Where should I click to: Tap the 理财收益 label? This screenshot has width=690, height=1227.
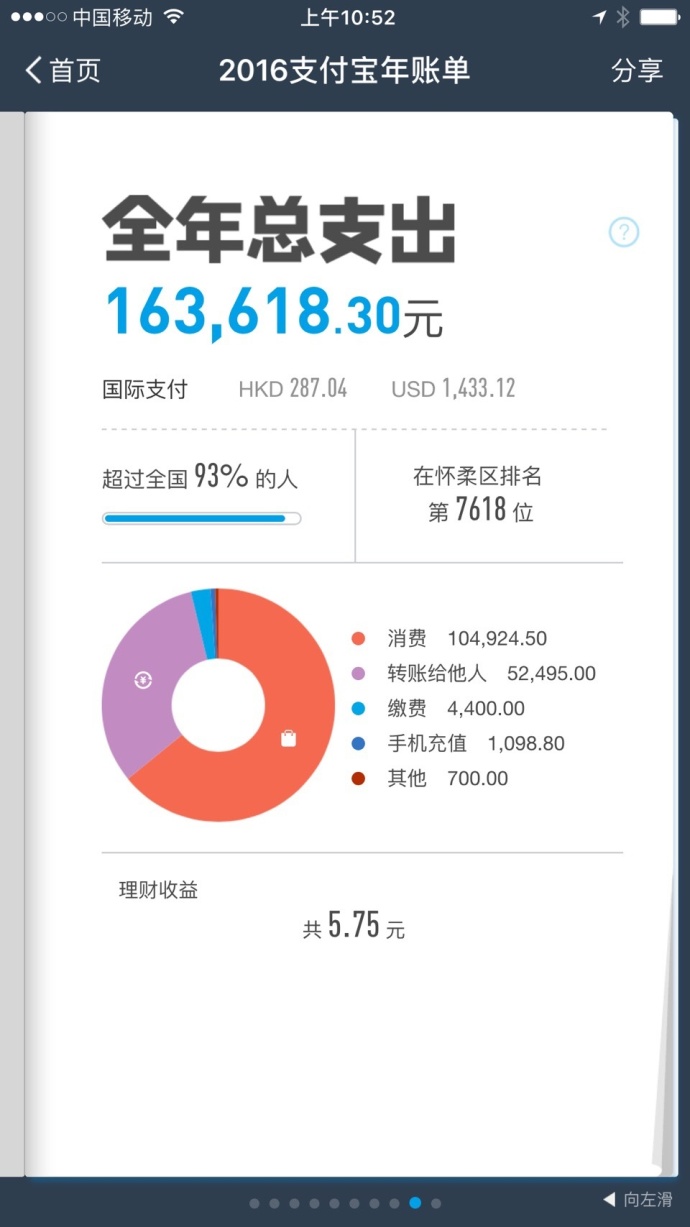pyautogui.click(x=158, y=890)
